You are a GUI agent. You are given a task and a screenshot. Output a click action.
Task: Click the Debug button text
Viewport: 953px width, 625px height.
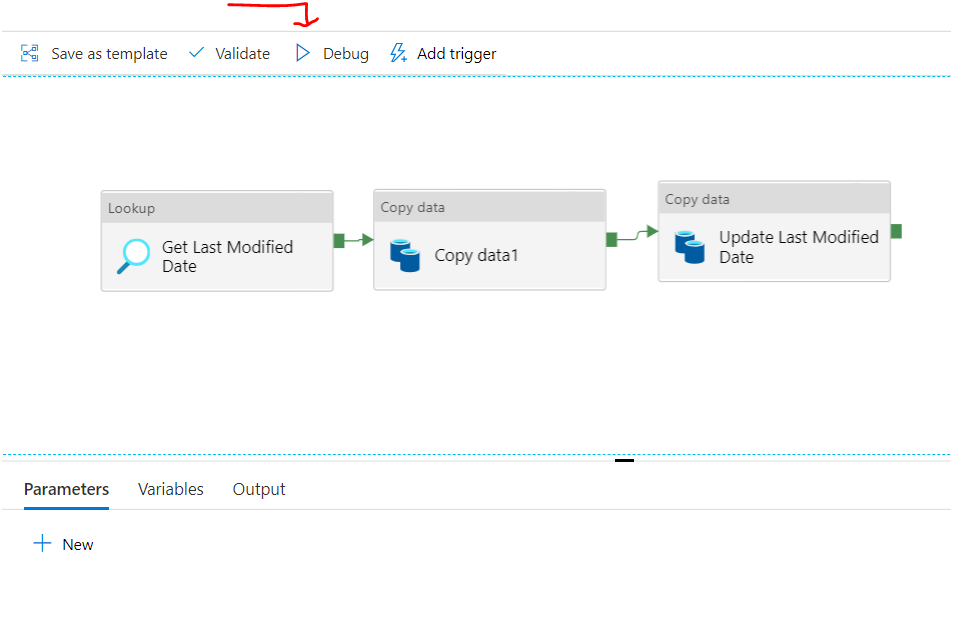pos(346,54)
